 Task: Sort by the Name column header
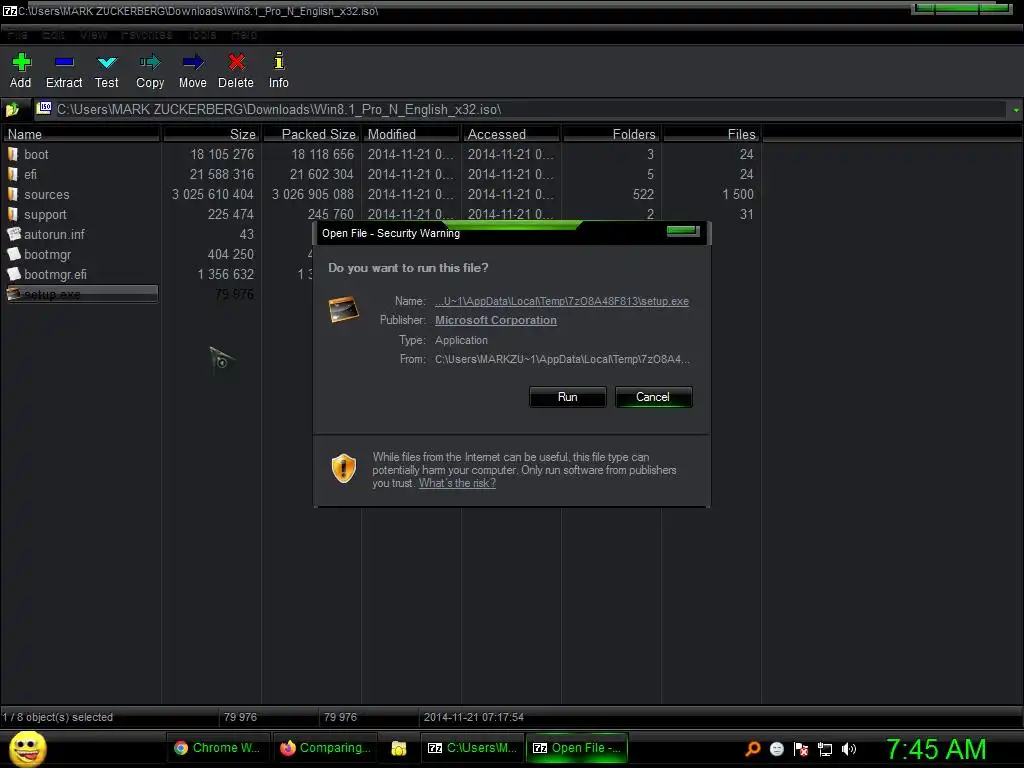tap(81, 134)
